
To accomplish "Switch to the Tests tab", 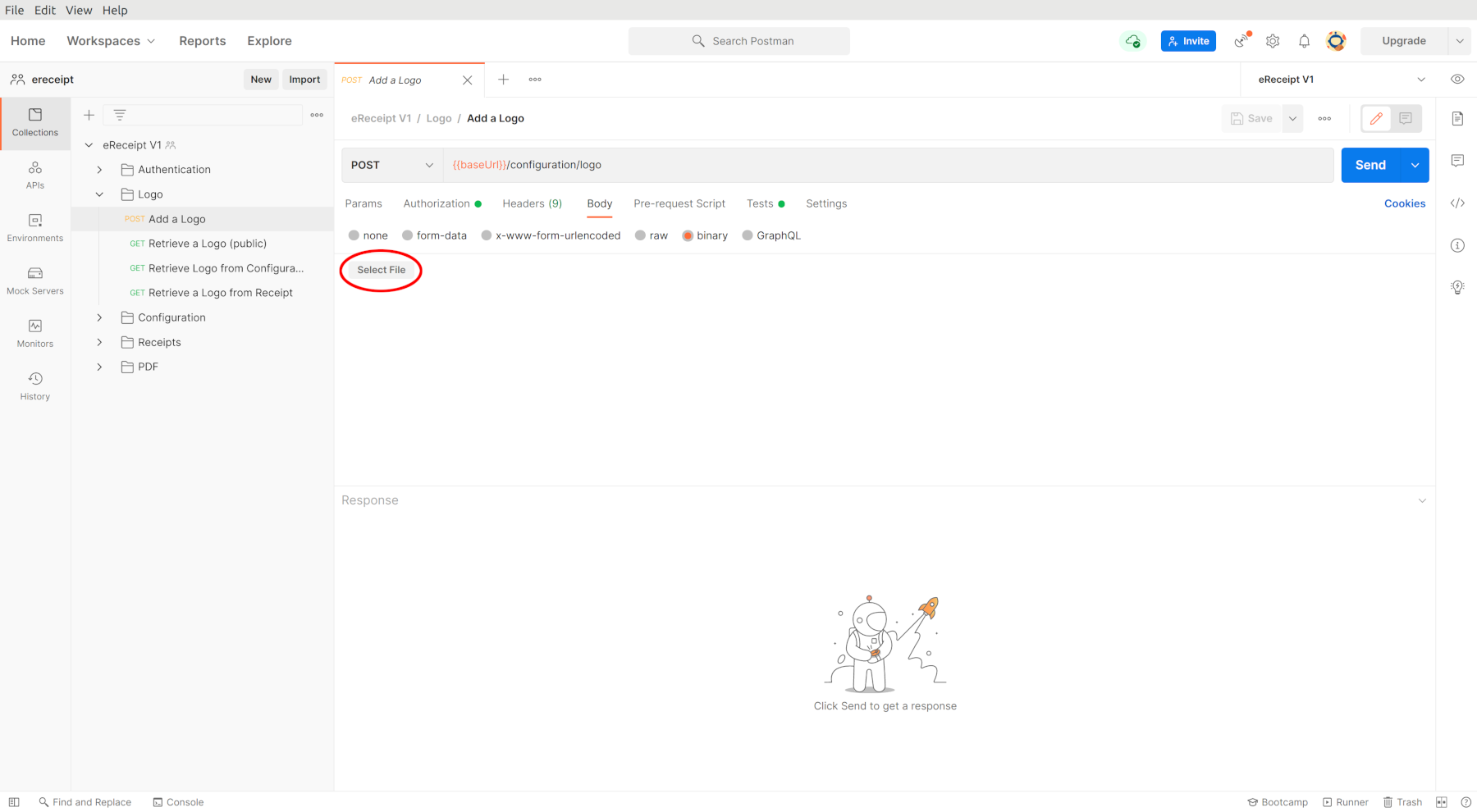I will click(765, 203).
